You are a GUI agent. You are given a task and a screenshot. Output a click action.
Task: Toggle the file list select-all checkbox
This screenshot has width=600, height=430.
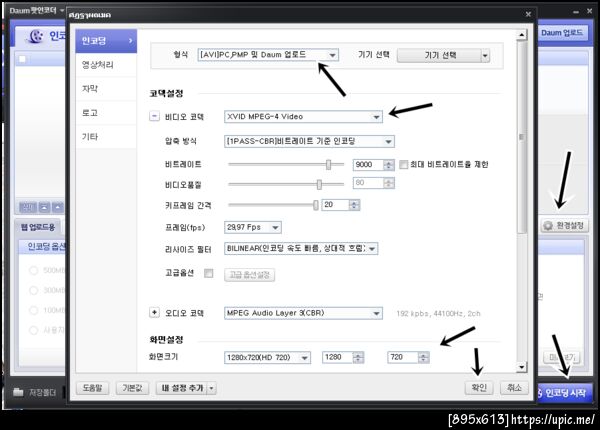tap(23, 59)
